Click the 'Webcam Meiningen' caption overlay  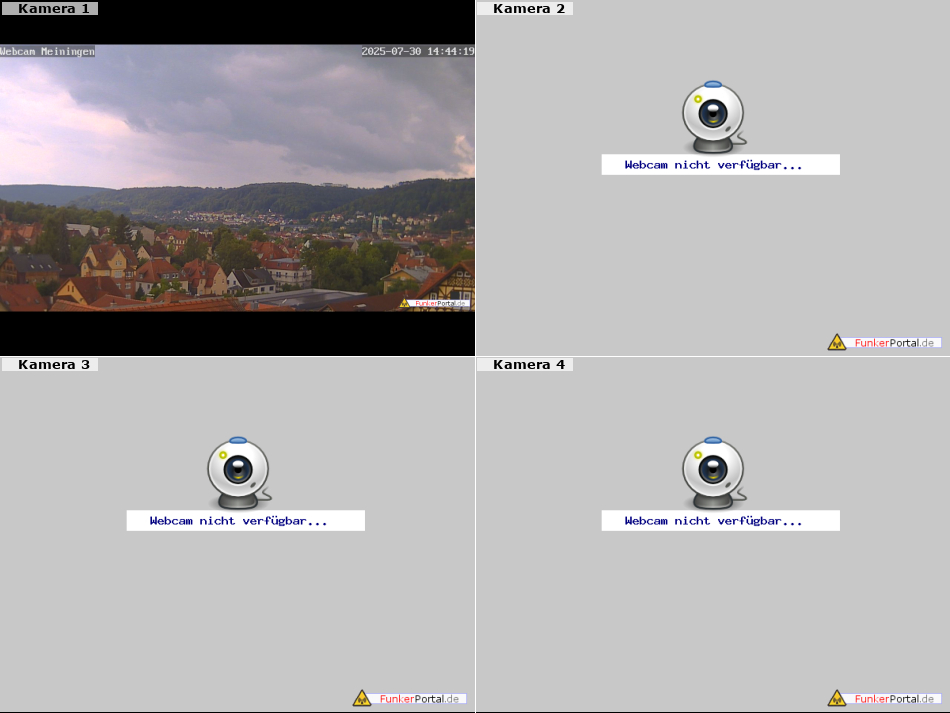tap(47, 51)
